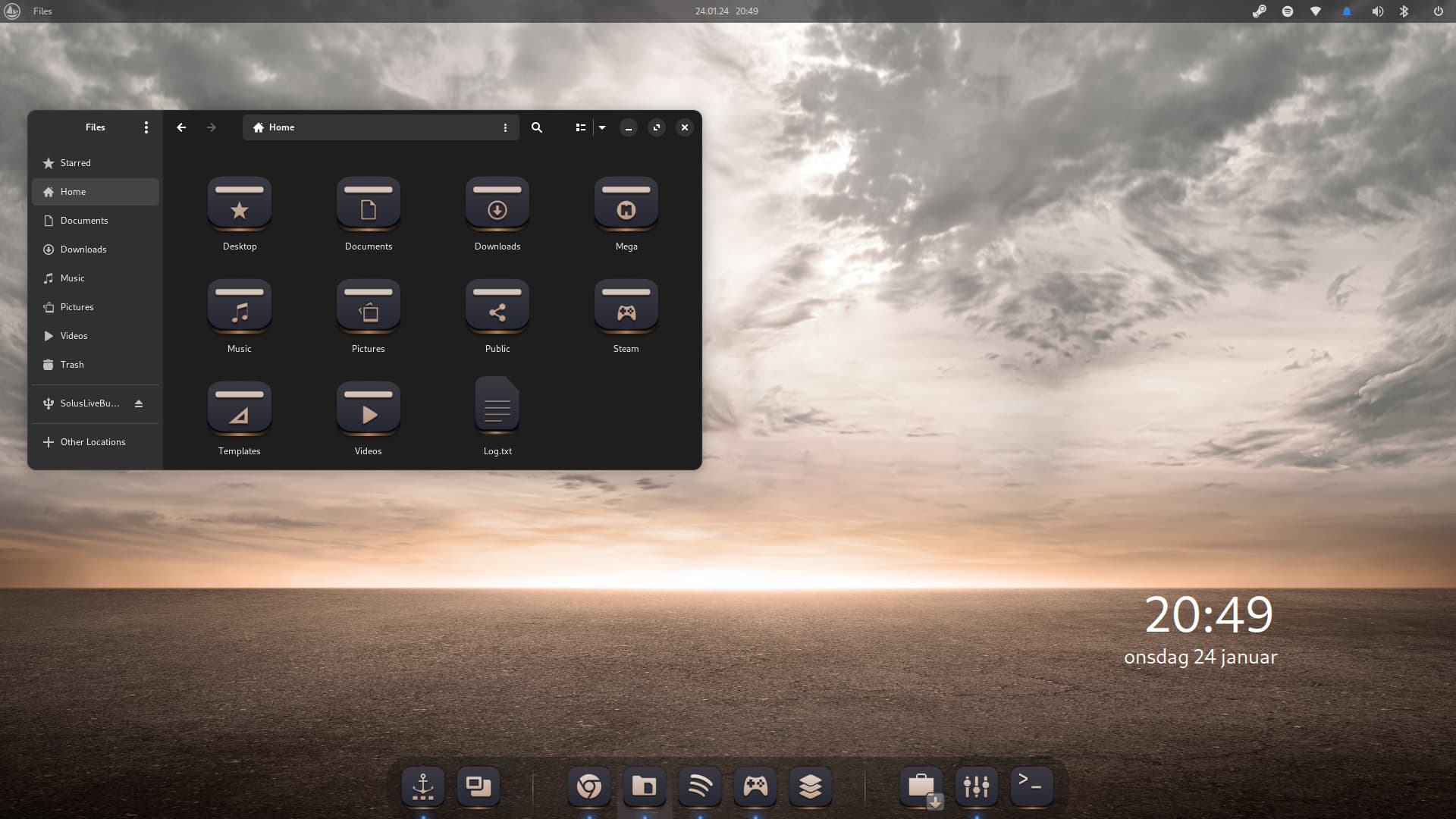Eject the SolusLiveBu... drive

[x=139, y=403]
